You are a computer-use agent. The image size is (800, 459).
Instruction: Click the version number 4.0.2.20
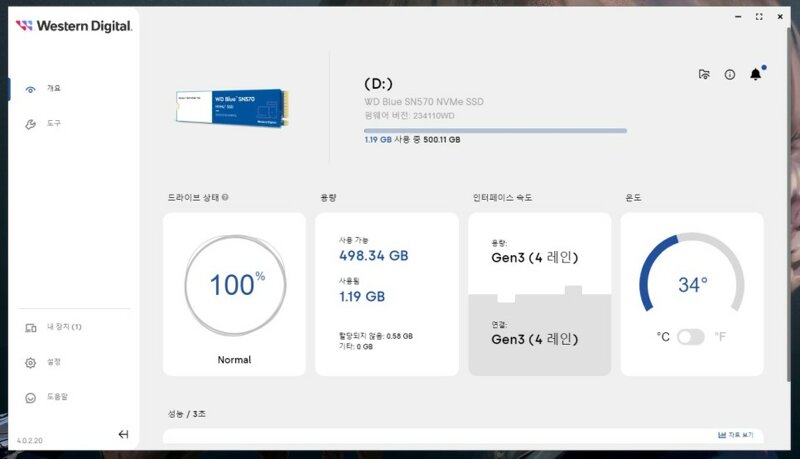tap(30, 441)
